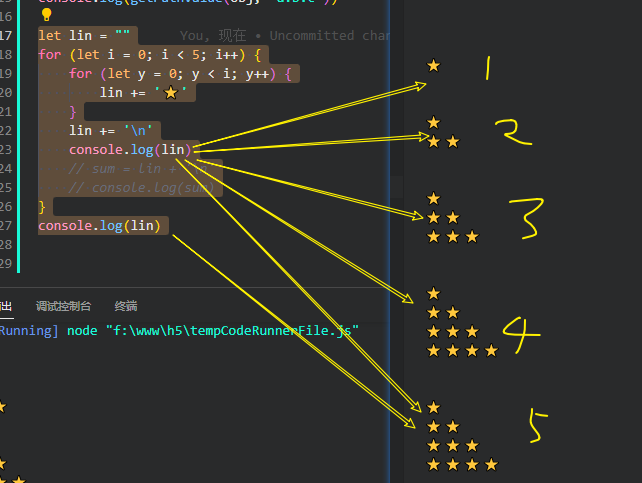Click the final console.log(lin) on line 27

[x=98, y=226]
